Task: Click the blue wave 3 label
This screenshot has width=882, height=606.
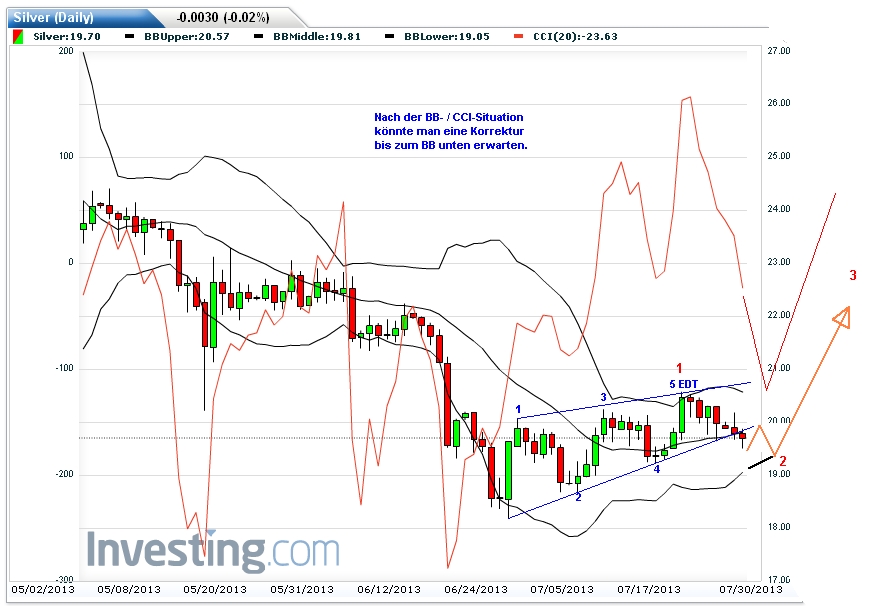Action: point(603,397)
